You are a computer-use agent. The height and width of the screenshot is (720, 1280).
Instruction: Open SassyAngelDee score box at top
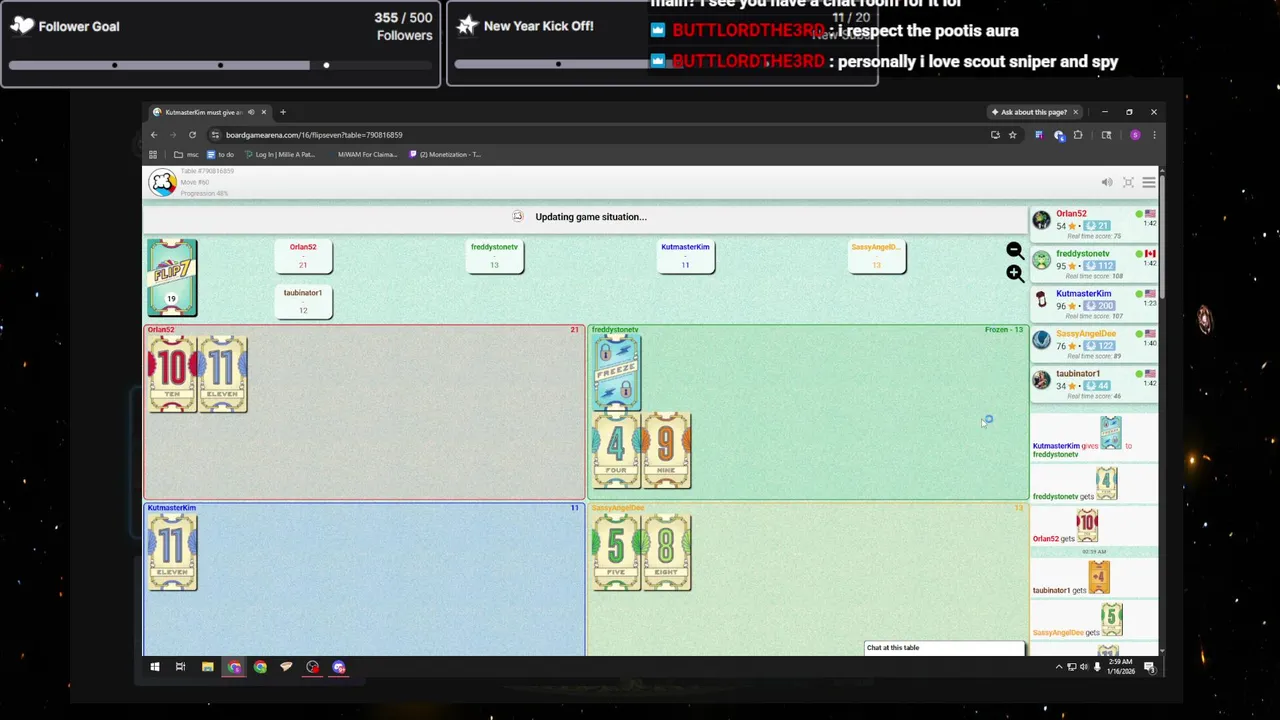coord(876,256)
